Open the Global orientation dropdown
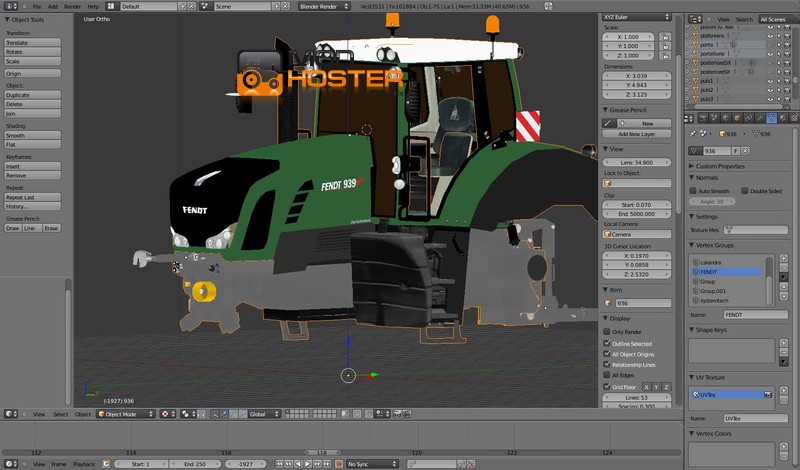This screenshot has height=470, width=800. pyautogui.click(x=264, y=414)
